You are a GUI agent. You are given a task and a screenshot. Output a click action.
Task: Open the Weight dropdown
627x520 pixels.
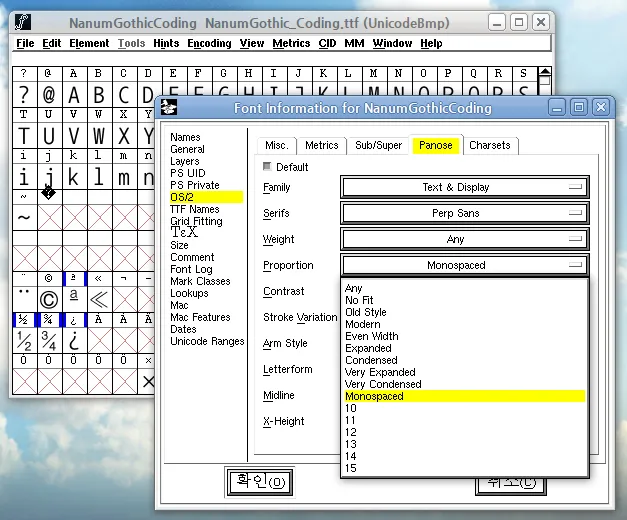pyautogui.click(x=464, y=239)
